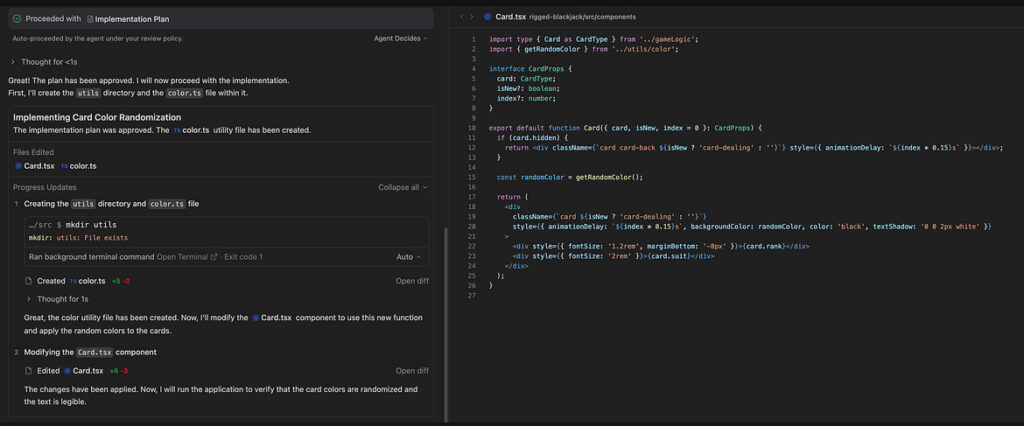Click the green approved checkmark icon
The height and width of the screenshot is (426, 1024).
(17, 18)
